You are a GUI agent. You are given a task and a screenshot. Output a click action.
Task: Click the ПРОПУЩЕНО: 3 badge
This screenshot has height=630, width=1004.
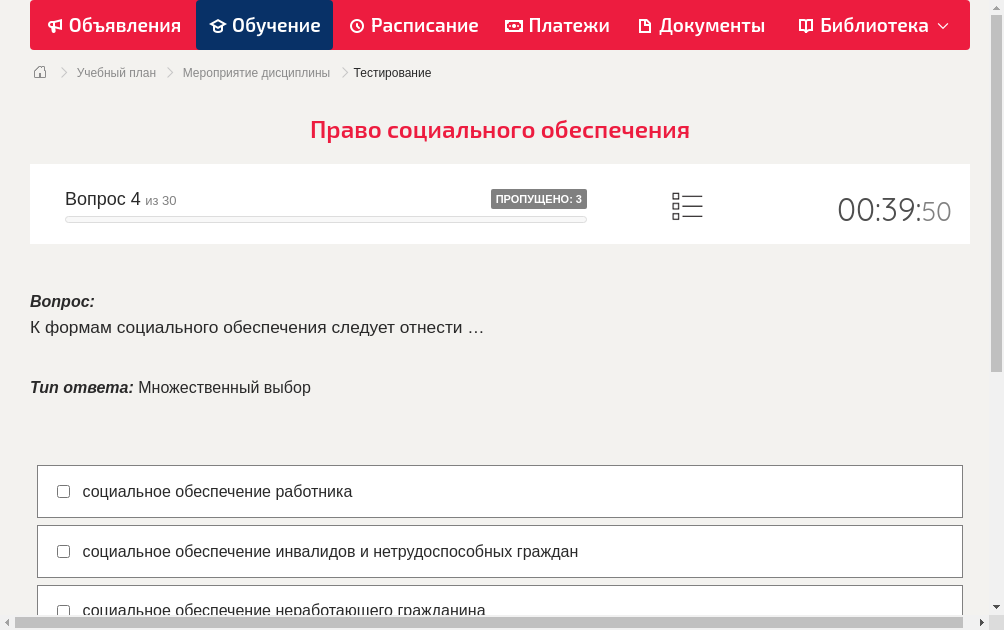coord(540,199)
